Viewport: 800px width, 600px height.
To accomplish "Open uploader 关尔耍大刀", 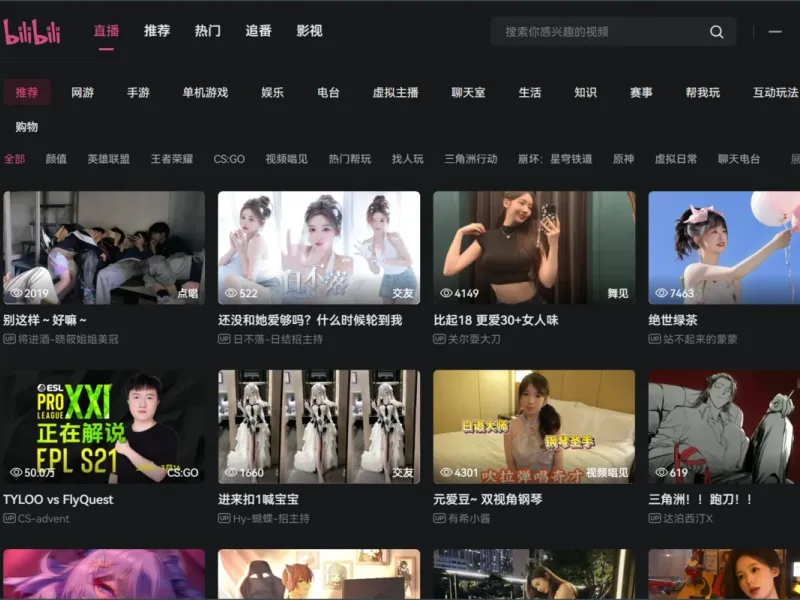I will point(474,339).
